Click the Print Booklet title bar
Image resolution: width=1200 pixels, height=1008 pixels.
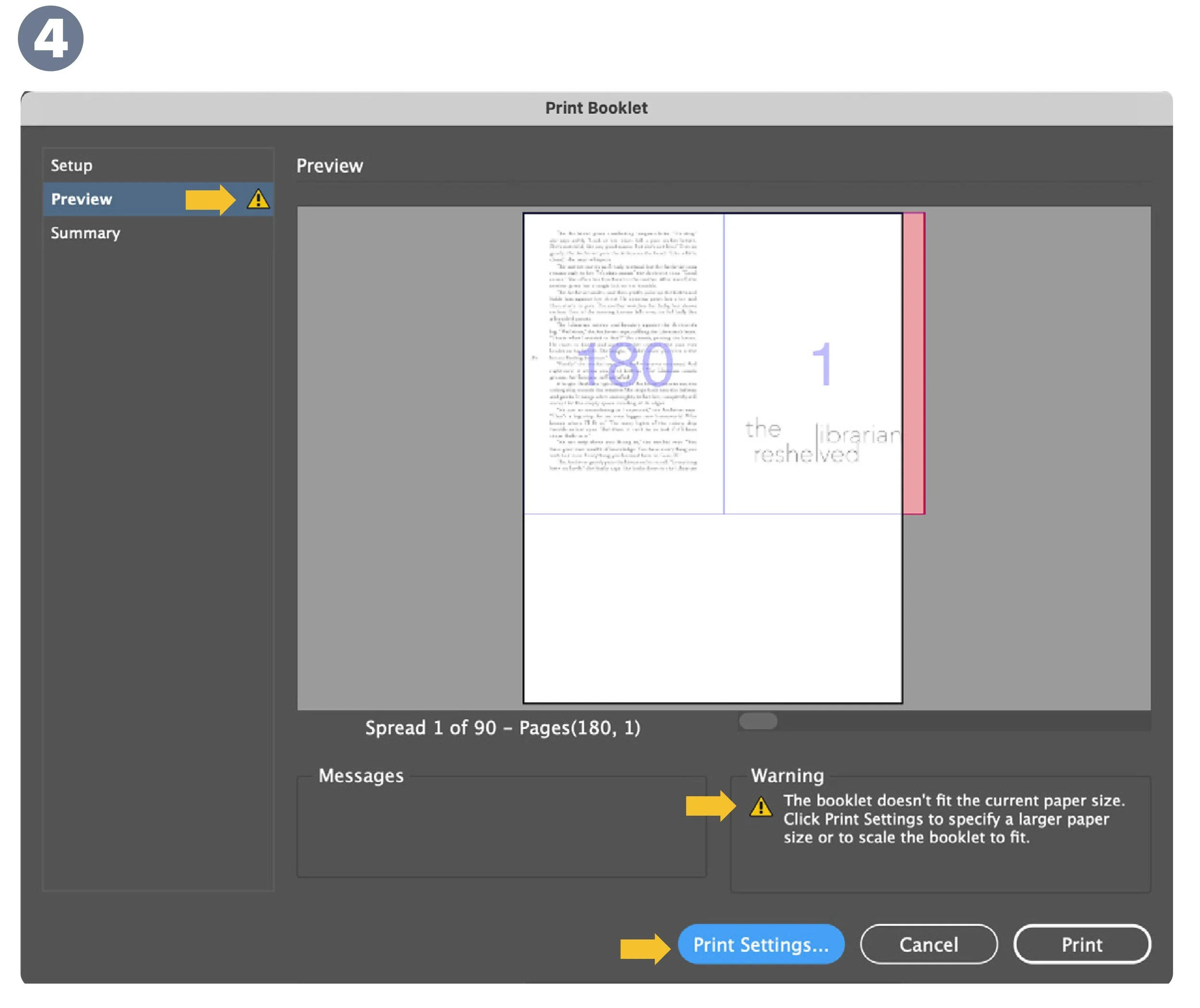click(596, 108)
